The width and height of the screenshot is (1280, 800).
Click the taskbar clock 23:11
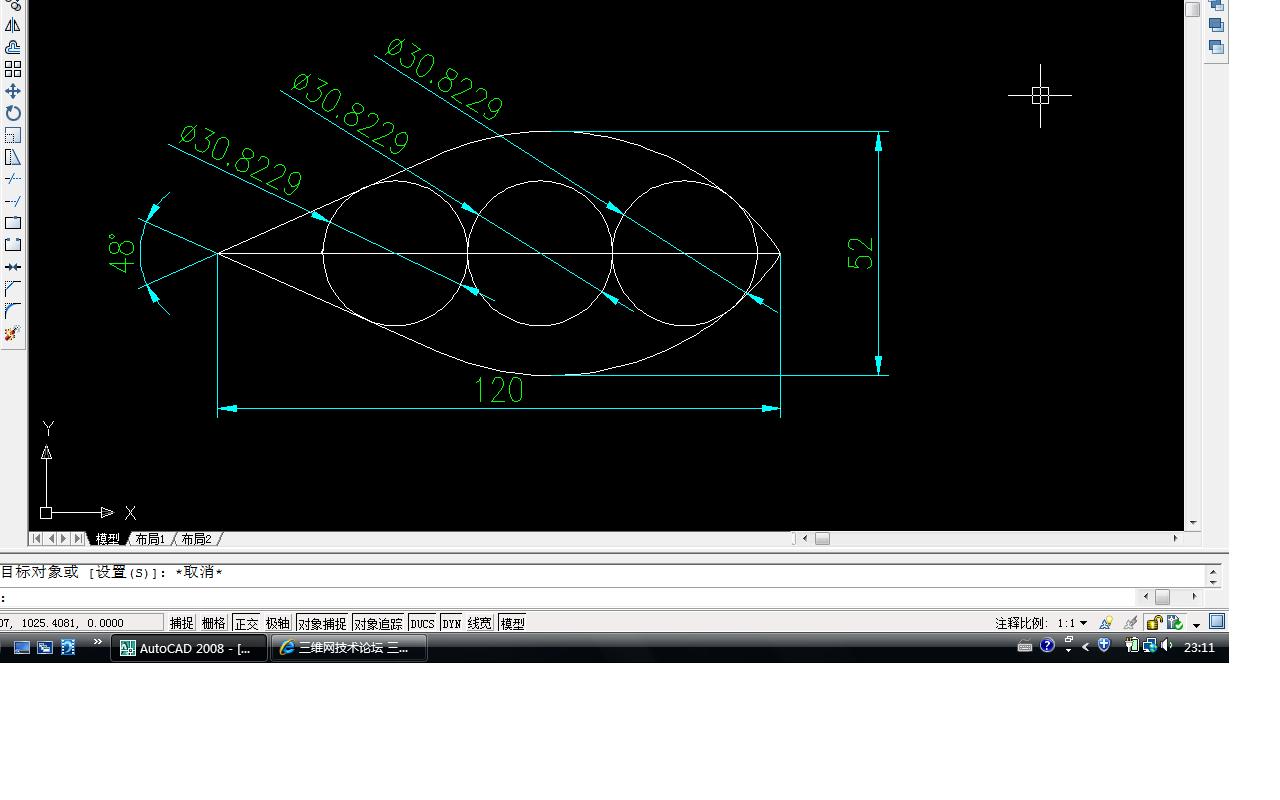coord(1199,648)
